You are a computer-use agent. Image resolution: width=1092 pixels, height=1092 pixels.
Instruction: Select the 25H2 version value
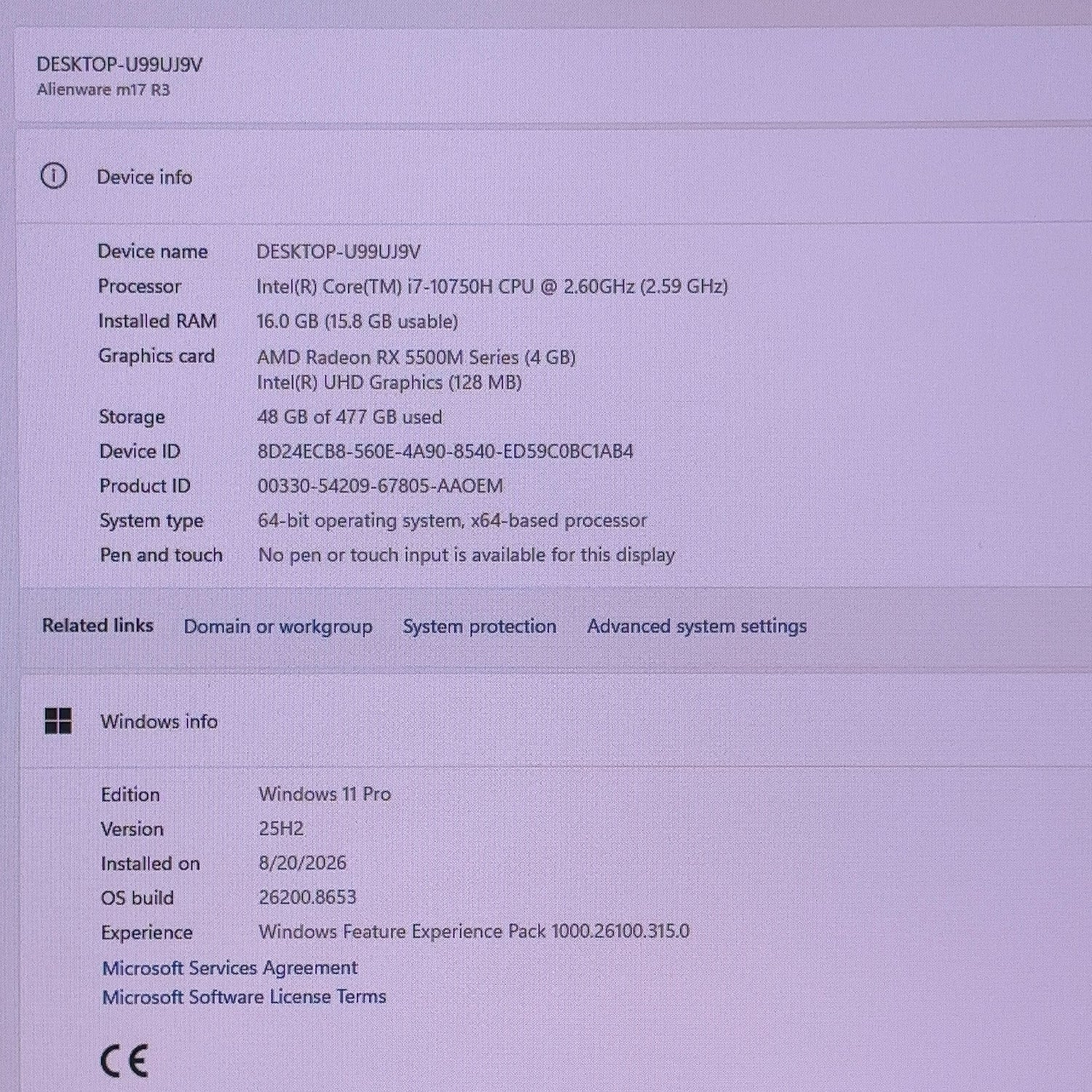coord(281,828)
